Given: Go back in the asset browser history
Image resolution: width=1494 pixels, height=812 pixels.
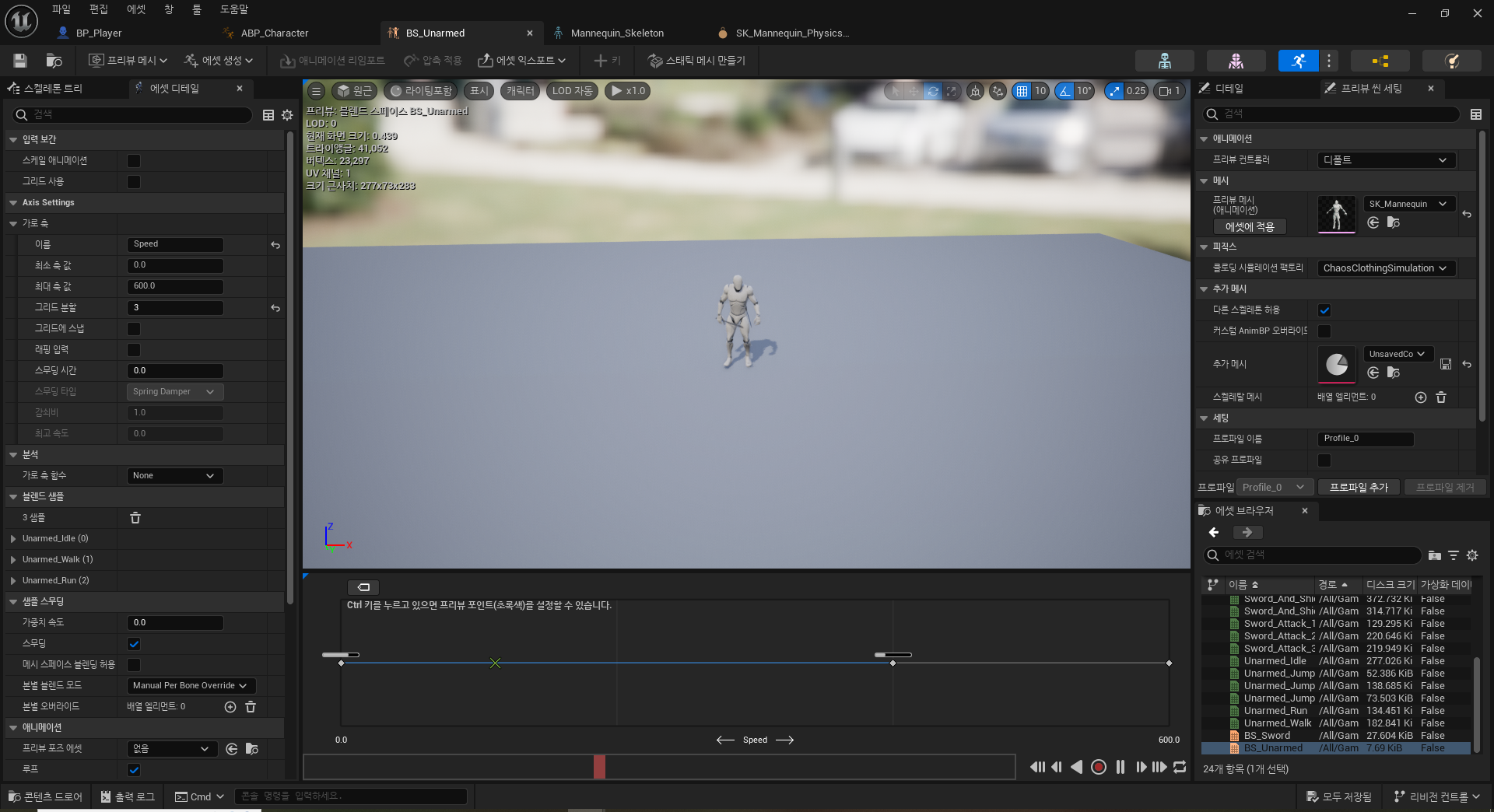Looking at the screenshot, I should [1214, 533].
